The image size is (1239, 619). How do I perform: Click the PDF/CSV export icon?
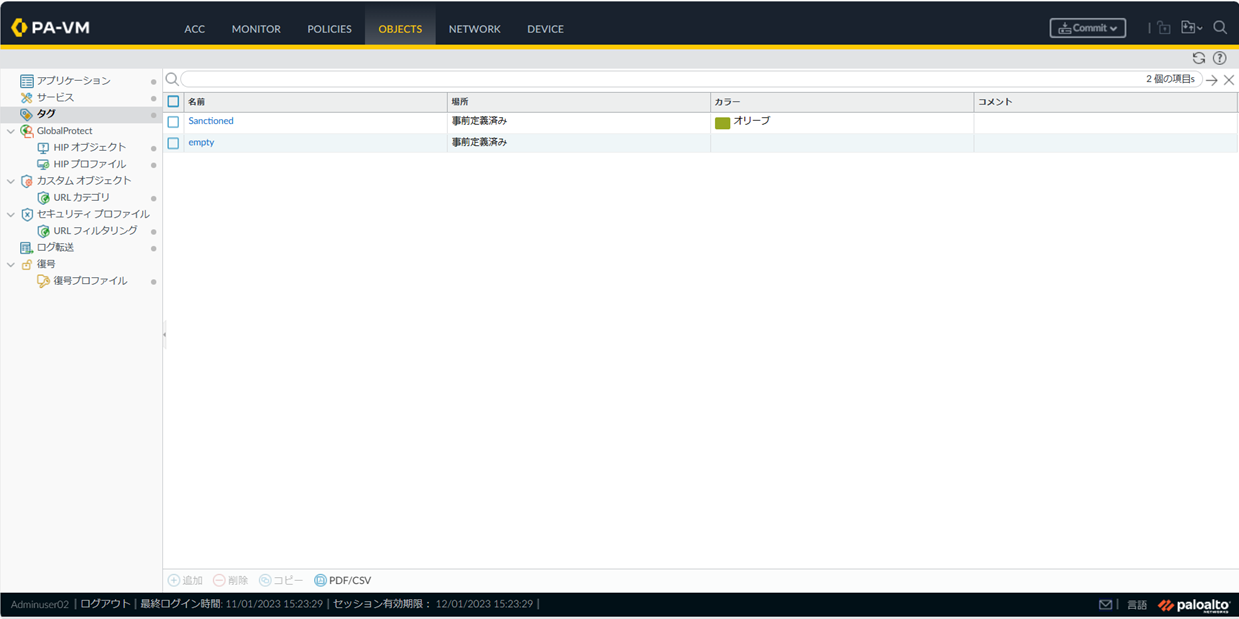(x=320, y=580)
